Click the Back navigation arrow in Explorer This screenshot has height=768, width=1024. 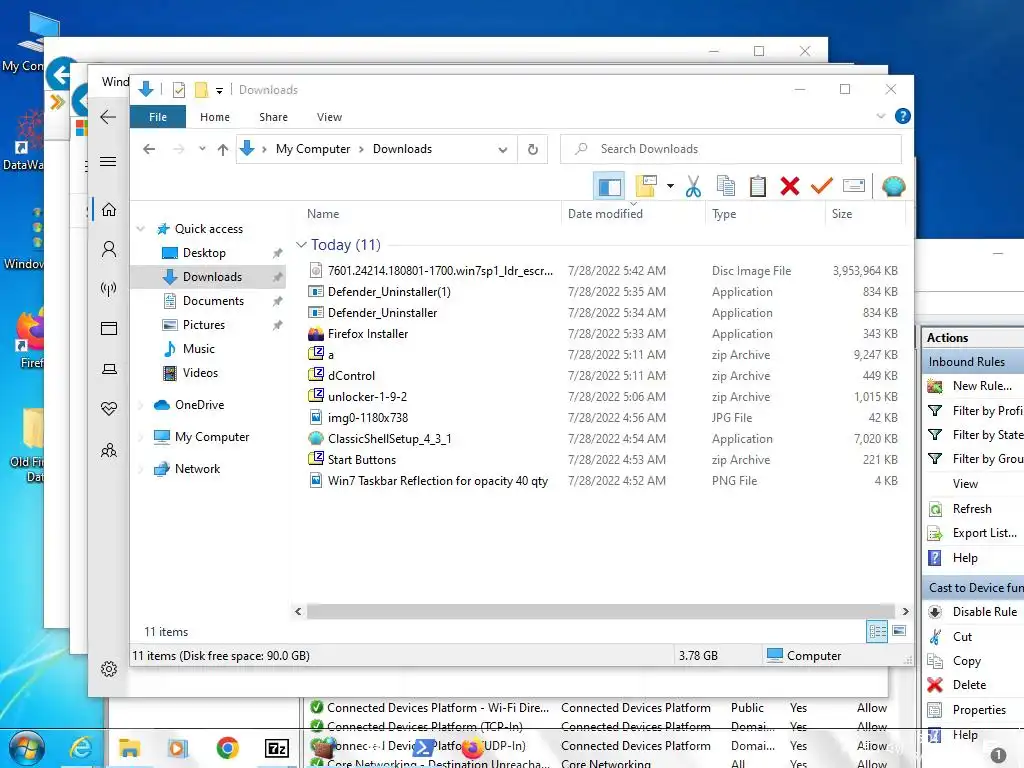pyautogui.click(x=149, y=150)
